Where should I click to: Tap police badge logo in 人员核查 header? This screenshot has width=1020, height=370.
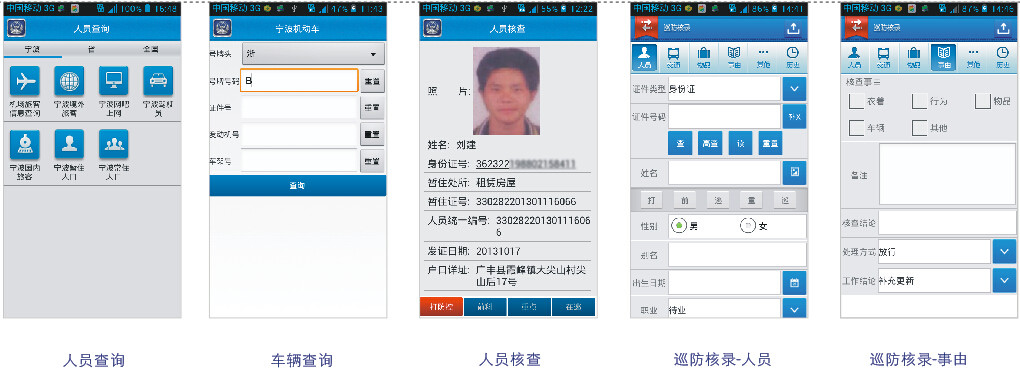click(432, 29)
